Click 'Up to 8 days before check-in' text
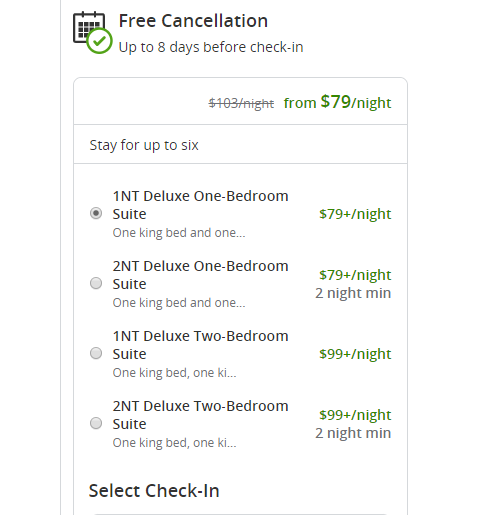This screenshot has width=482, height=515. coord(211,47)
